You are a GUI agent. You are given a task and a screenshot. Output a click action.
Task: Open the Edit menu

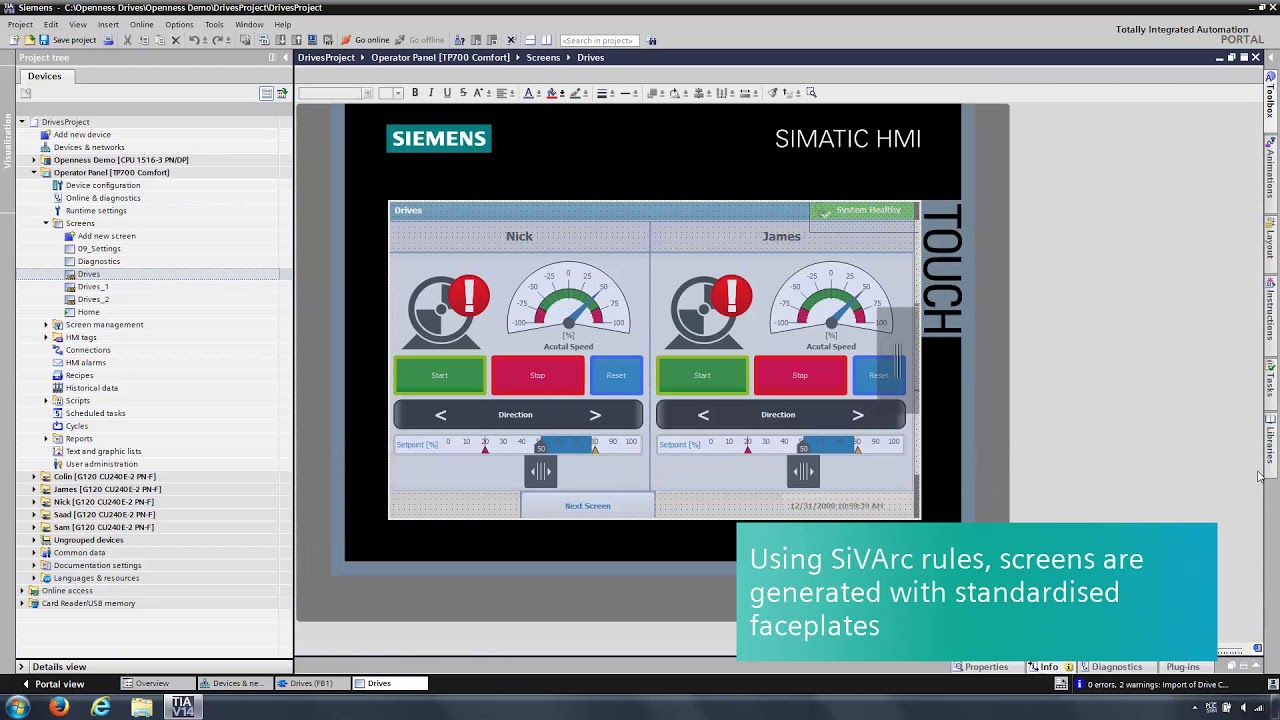tap(51, 24)
